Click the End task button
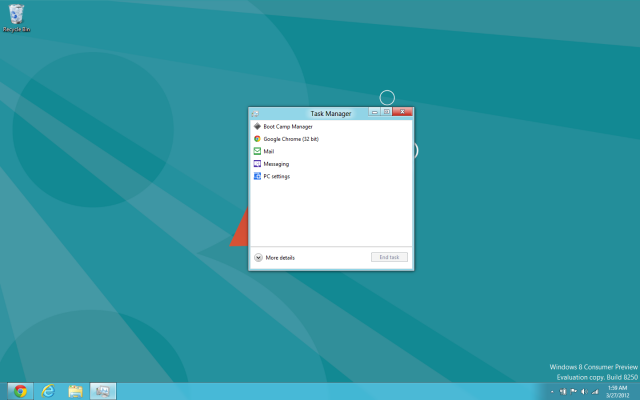Image resolution: width=640 pixels, height=400 pixels. (x=389, y=258)
